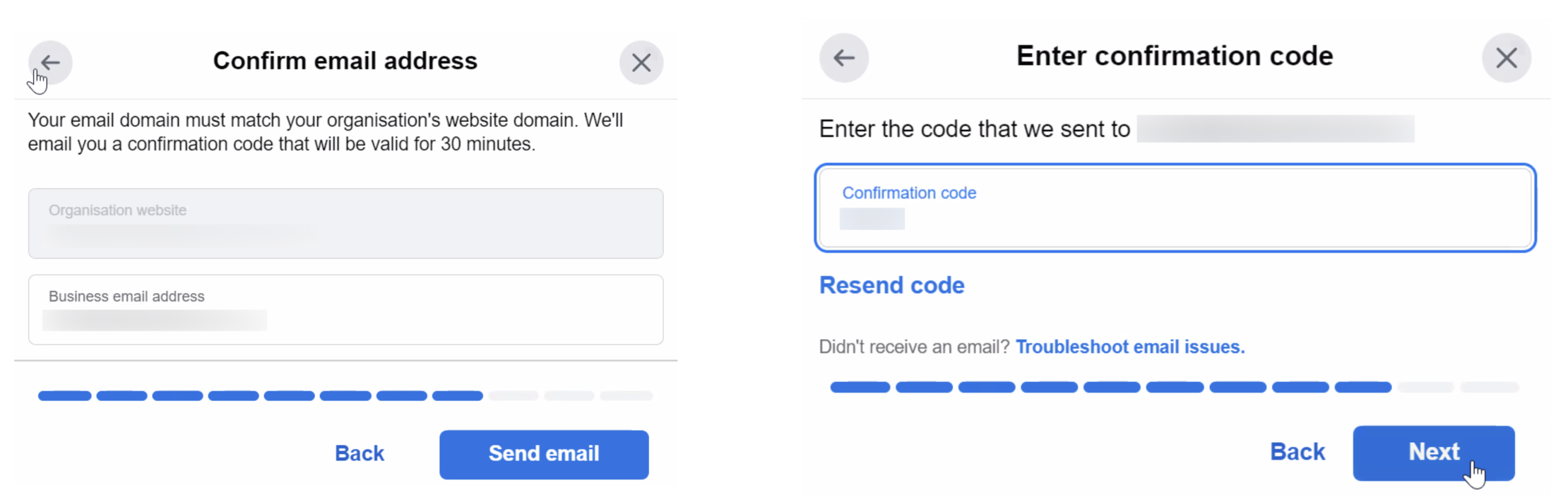1568x500 pixels.
Task: Click back arrow in Confirm email address dialog
Action: pos(50,62)
